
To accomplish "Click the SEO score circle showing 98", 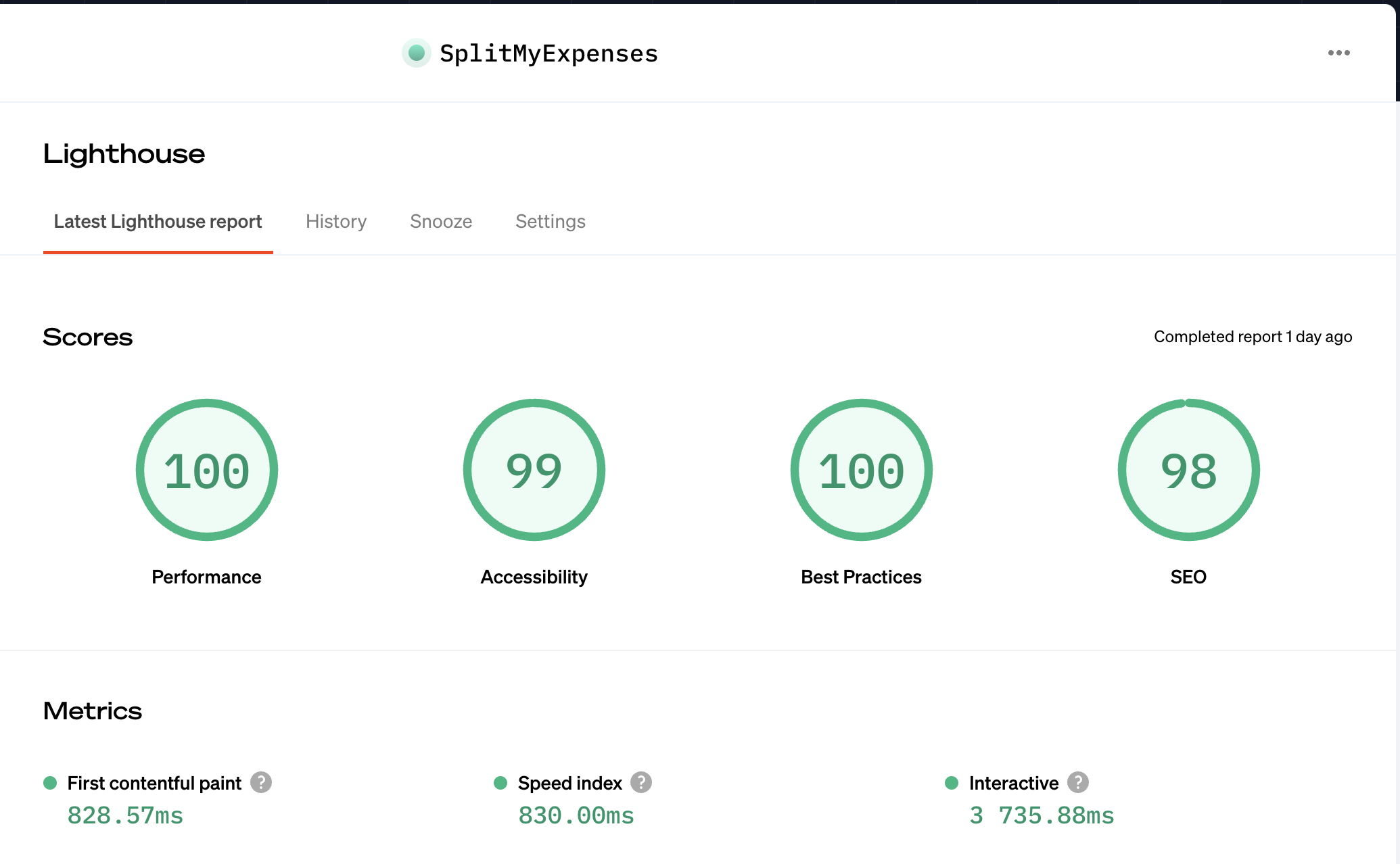I will [1189, 470].
